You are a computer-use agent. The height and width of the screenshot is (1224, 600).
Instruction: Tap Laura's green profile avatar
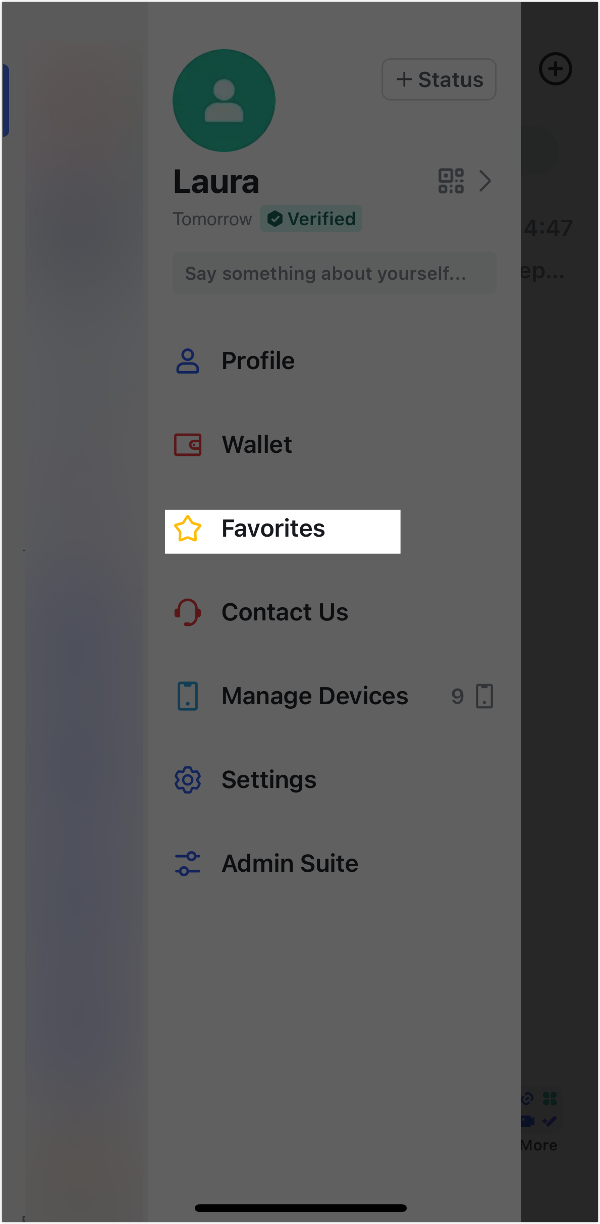[224, 100]
